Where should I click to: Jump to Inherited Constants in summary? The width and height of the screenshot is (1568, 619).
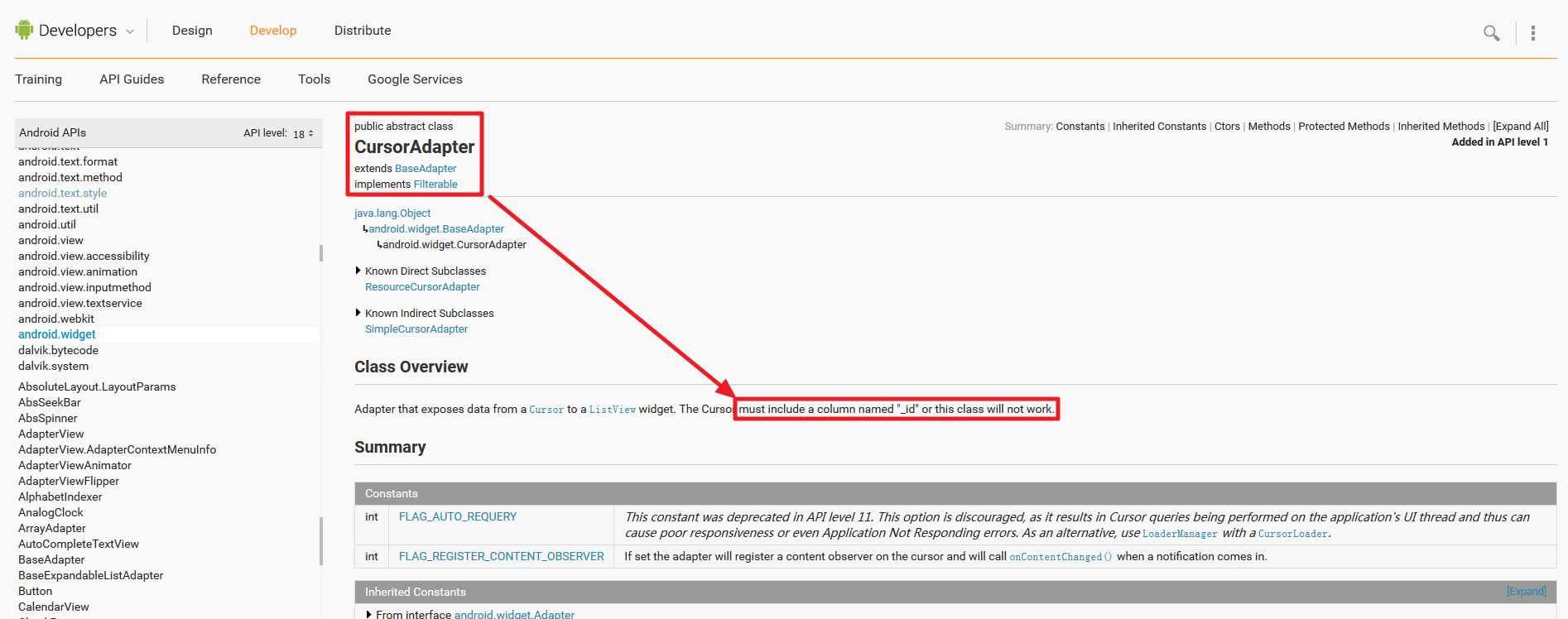[1159, 127]
